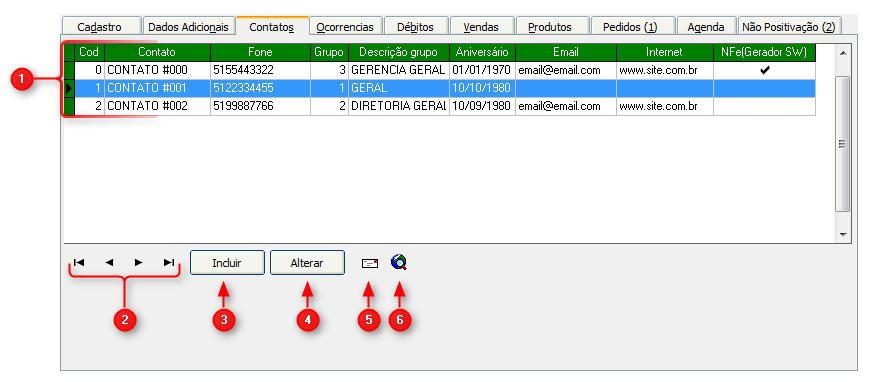Switch to the Agenda tab
The width and height of the screenshot is (869, 382).
pos(706,27)
